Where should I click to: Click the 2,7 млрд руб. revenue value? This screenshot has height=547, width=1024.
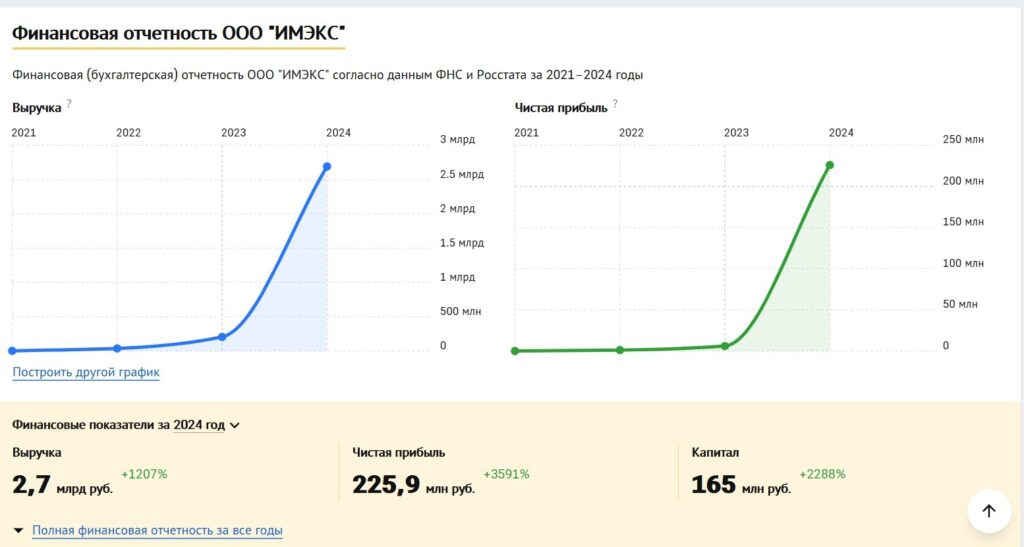pos(63,485)
